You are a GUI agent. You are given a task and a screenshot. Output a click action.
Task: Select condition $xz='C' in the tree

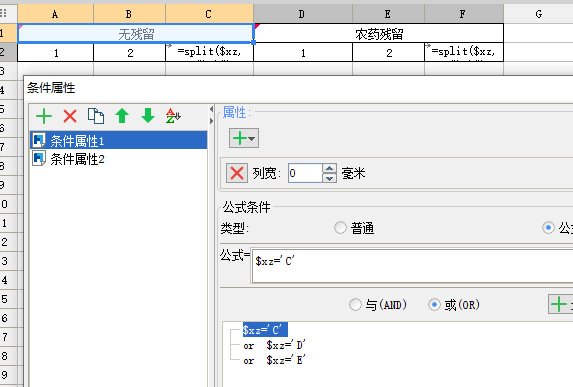pos(265,330)
